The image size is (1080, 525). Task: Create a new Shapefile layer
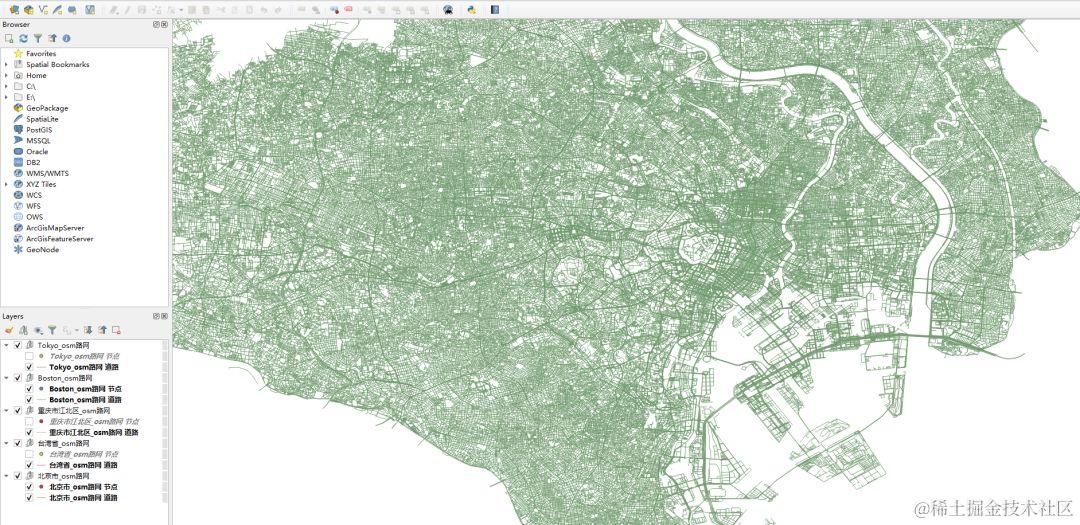[x=43, y=10]
